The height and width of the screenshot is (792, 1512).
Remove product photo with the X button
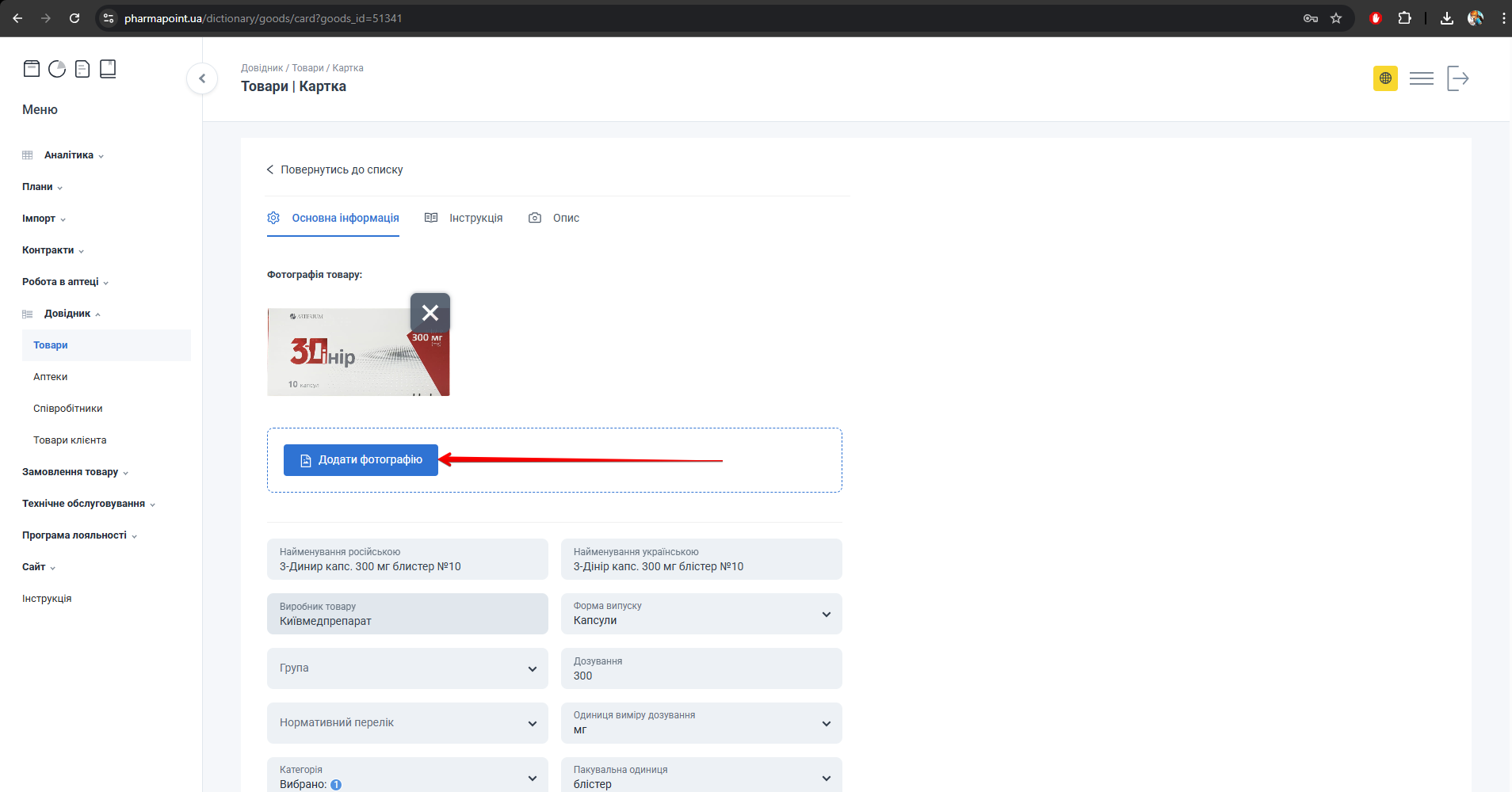pyautogui.click(x=430, y=313)
